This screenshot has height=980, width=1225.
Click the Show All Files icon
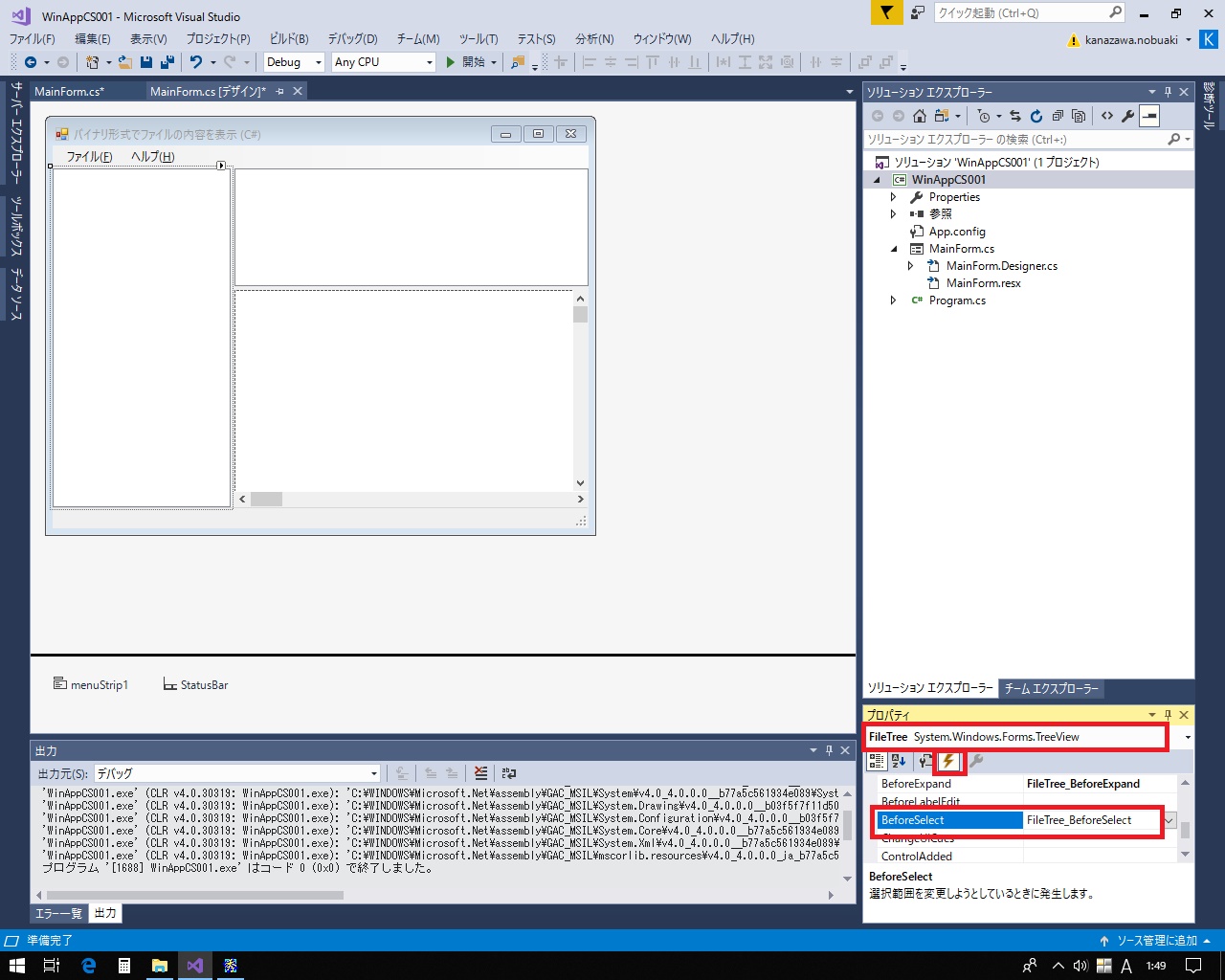pos(1079,116)
